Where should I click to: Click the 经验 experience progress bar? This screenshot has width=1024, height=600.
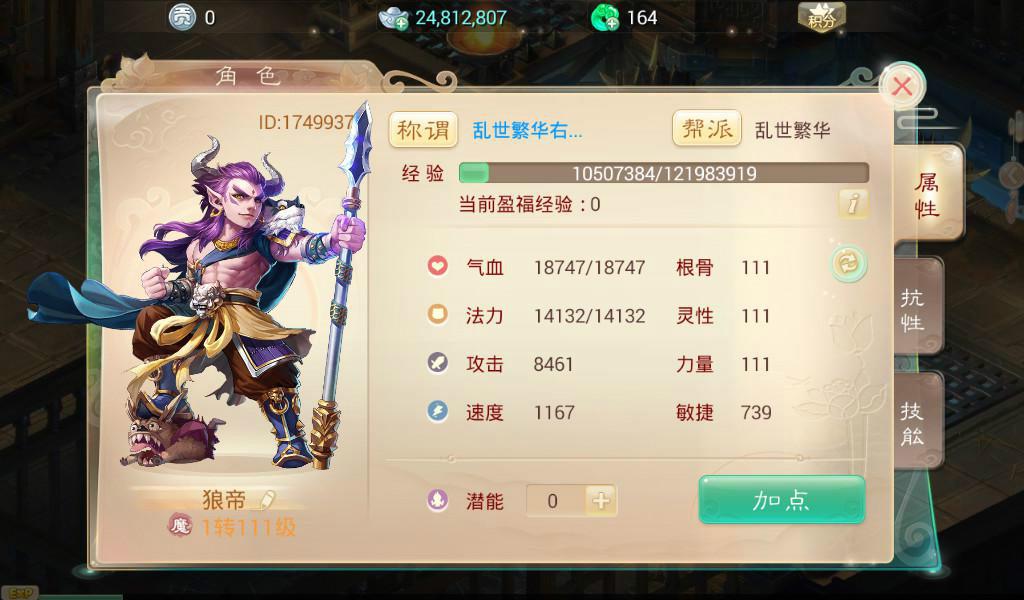664,173
